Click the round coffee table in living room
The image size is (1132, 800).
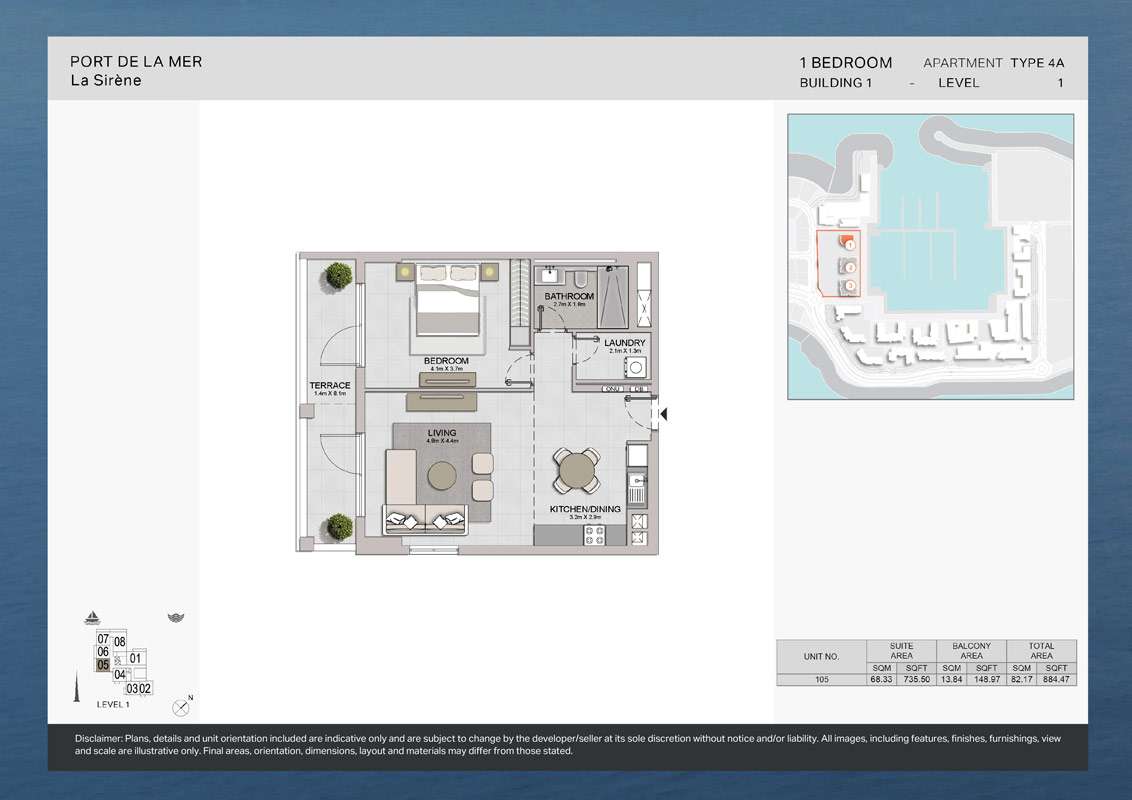click(443, 474)
